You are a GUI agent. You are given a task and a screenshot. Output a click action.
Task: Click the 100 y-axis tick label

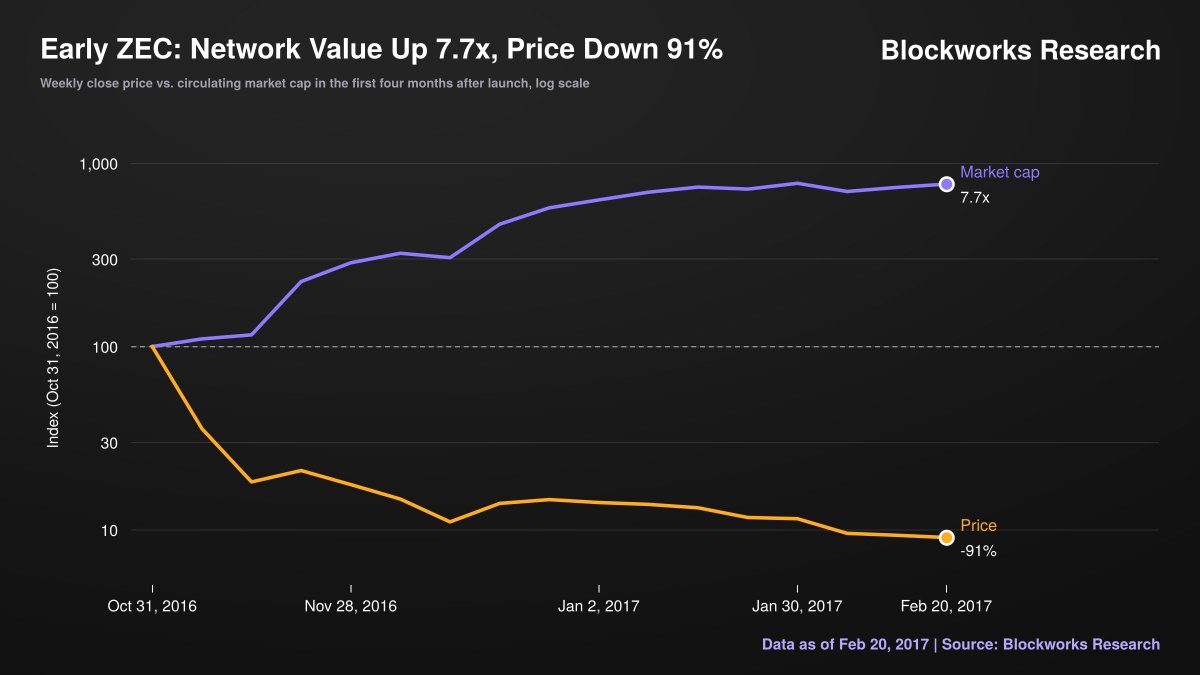coord(107,347)
